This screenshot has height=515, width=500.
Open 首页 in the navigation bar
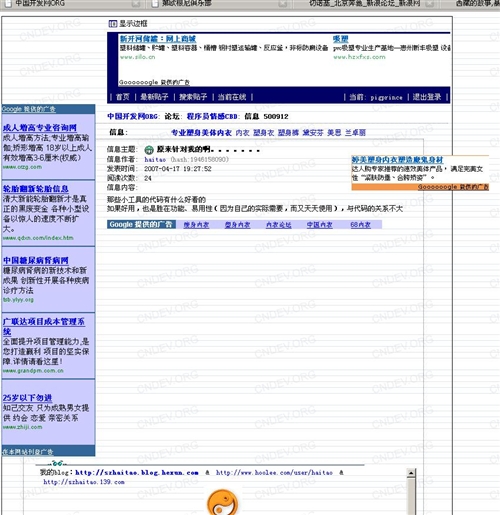coord(122,97)
